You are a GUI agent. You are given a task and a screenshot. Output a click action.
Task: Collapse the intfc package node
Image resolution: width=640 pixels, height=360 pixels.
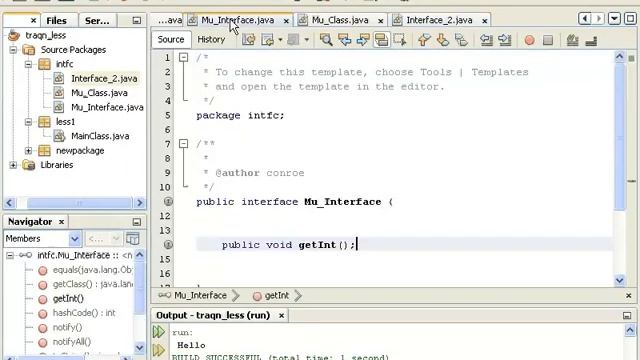pos(28,64)
